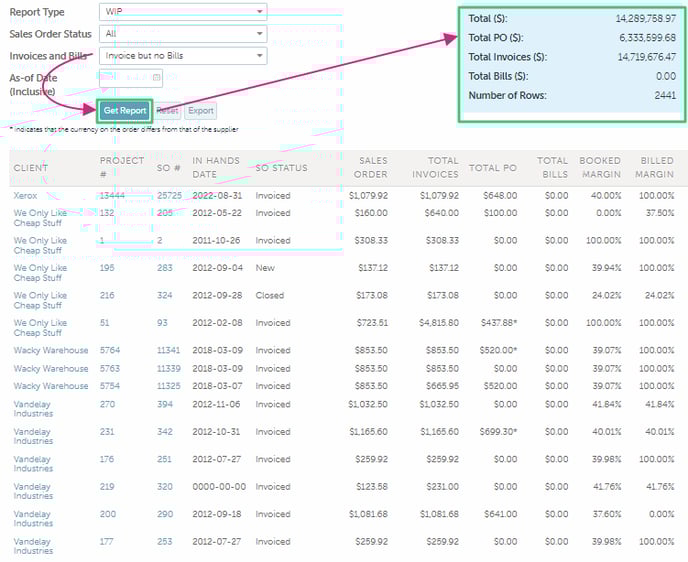Open the Invoices and Bills dropdown

(x=183, y=56)
